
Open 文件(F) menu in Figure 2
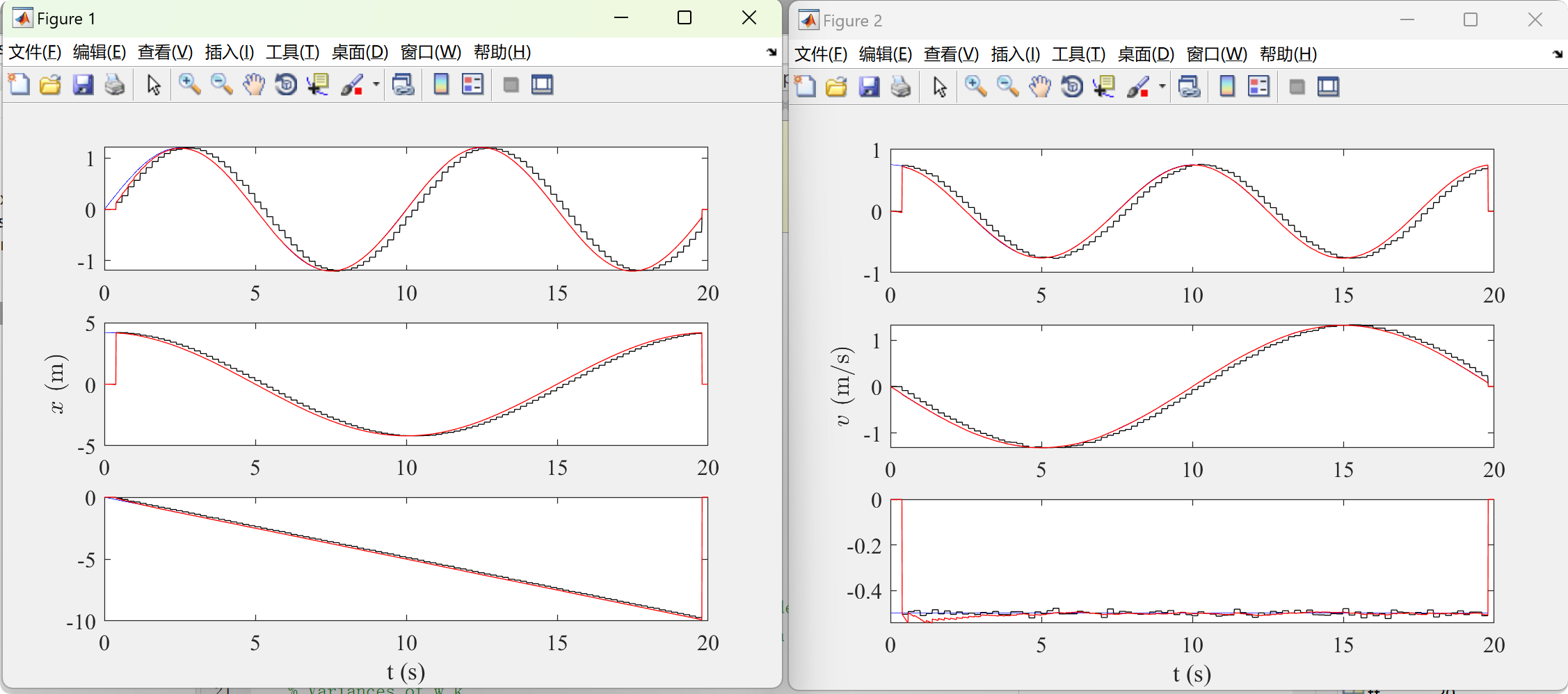point(821,54)
